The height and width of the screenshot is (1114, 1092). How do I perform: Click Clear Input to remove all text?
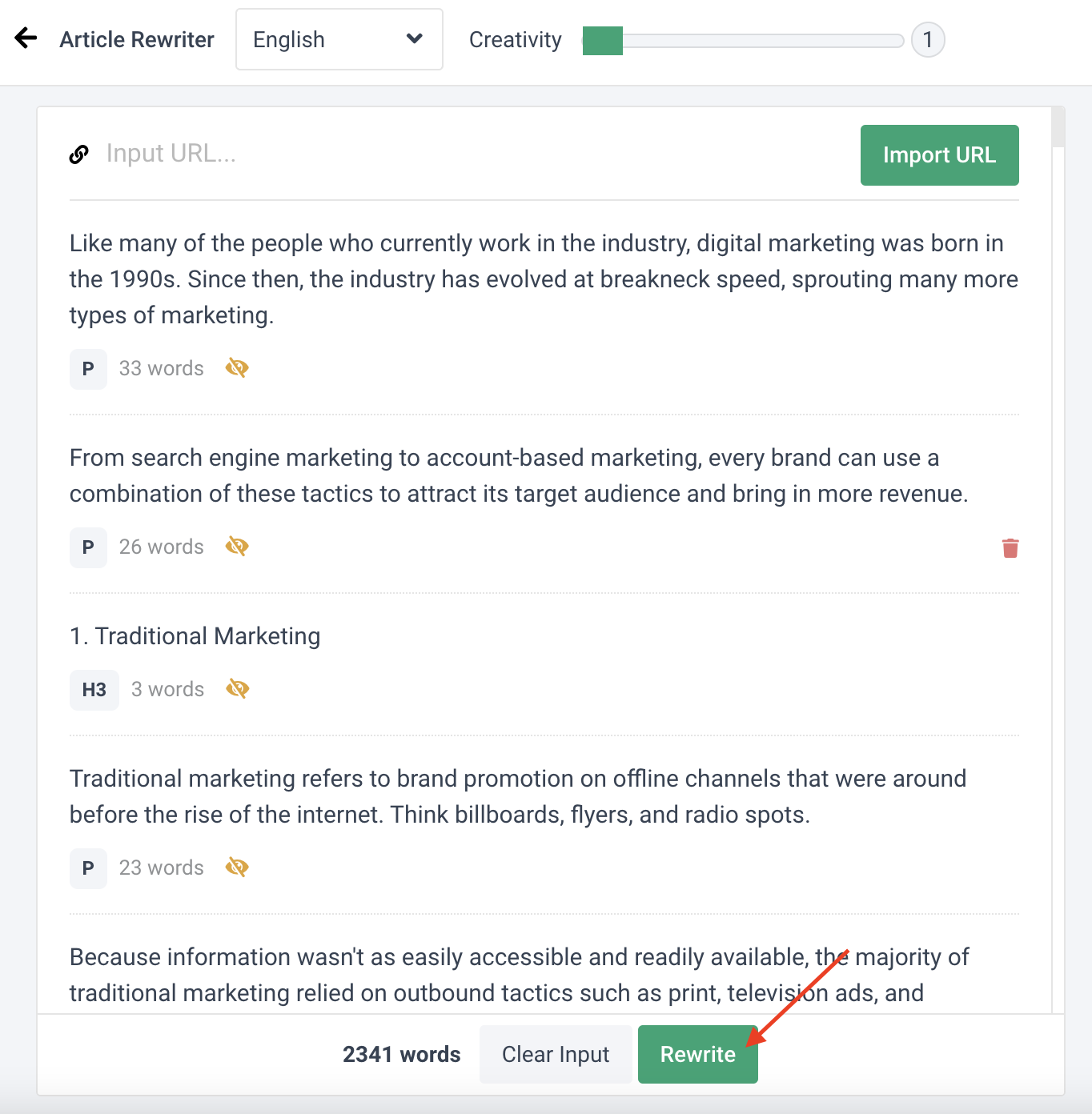(555, 1054)
